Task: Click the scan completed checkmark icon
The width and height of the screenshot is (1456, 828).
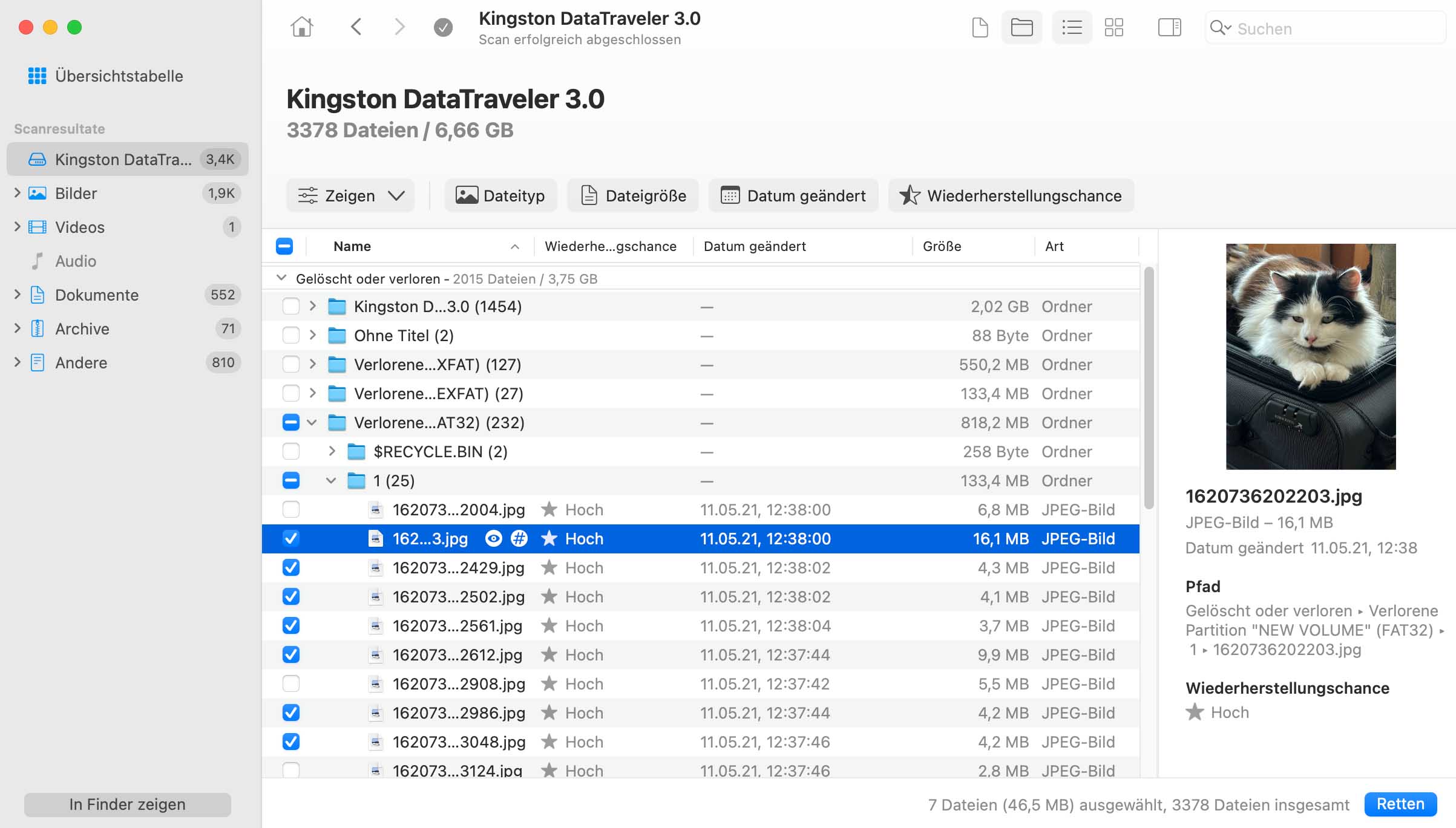Action: click(443, 27)
